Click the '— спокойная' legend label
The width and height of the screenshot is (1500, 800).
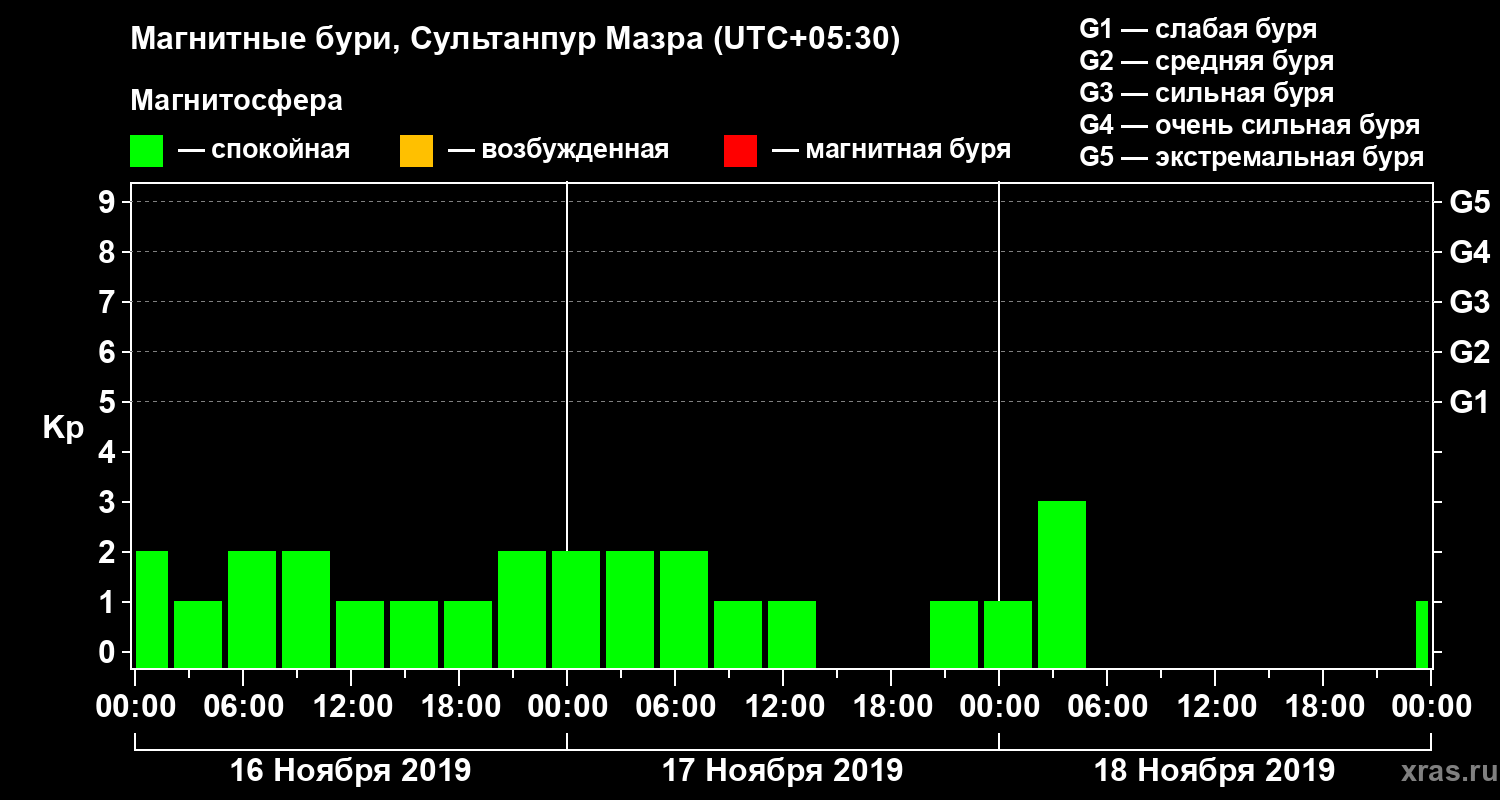pyautogui.click(x=264, y=150)
